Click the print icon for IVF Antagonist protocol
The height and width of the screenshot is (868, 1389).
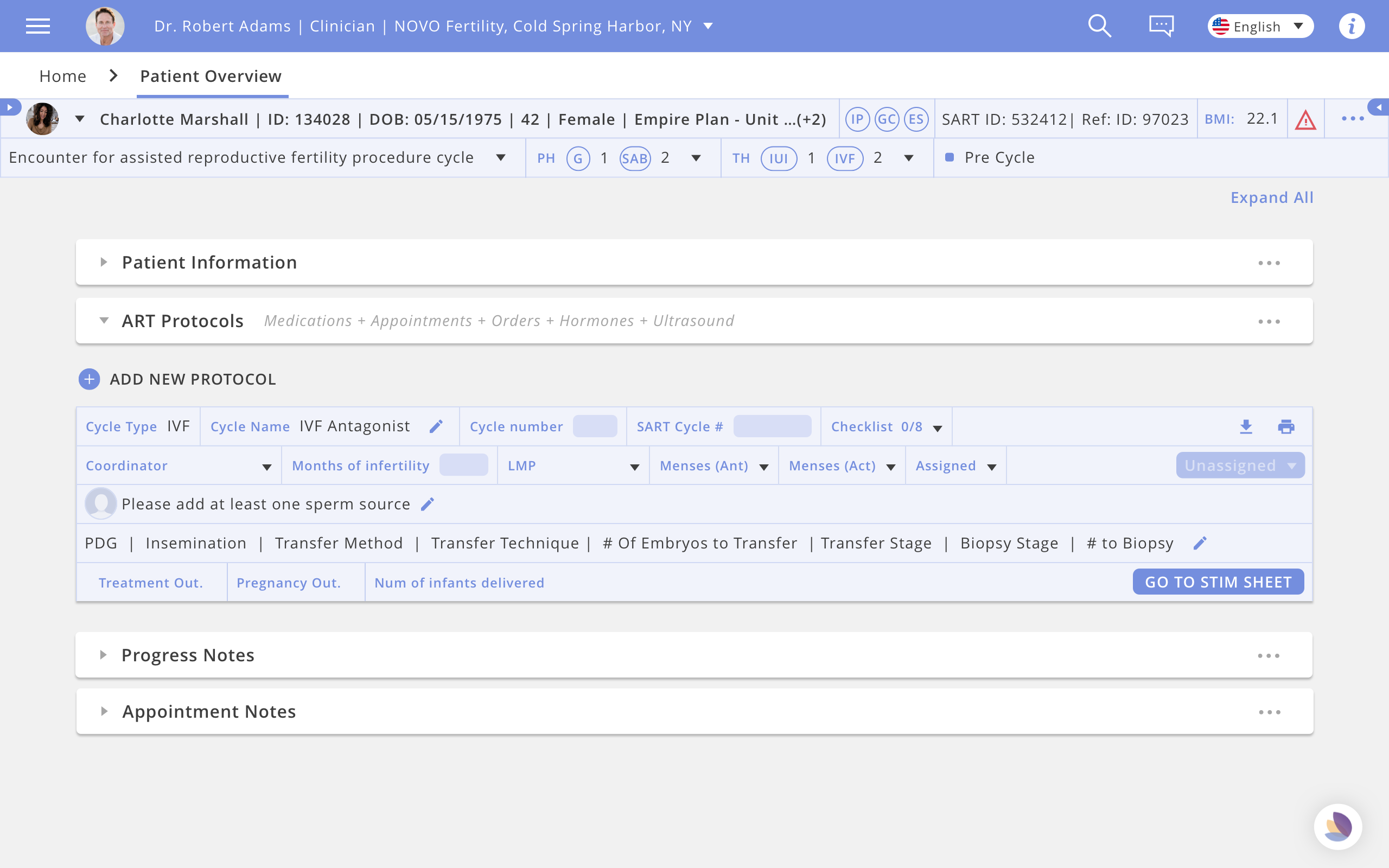tap(1286, 425)
